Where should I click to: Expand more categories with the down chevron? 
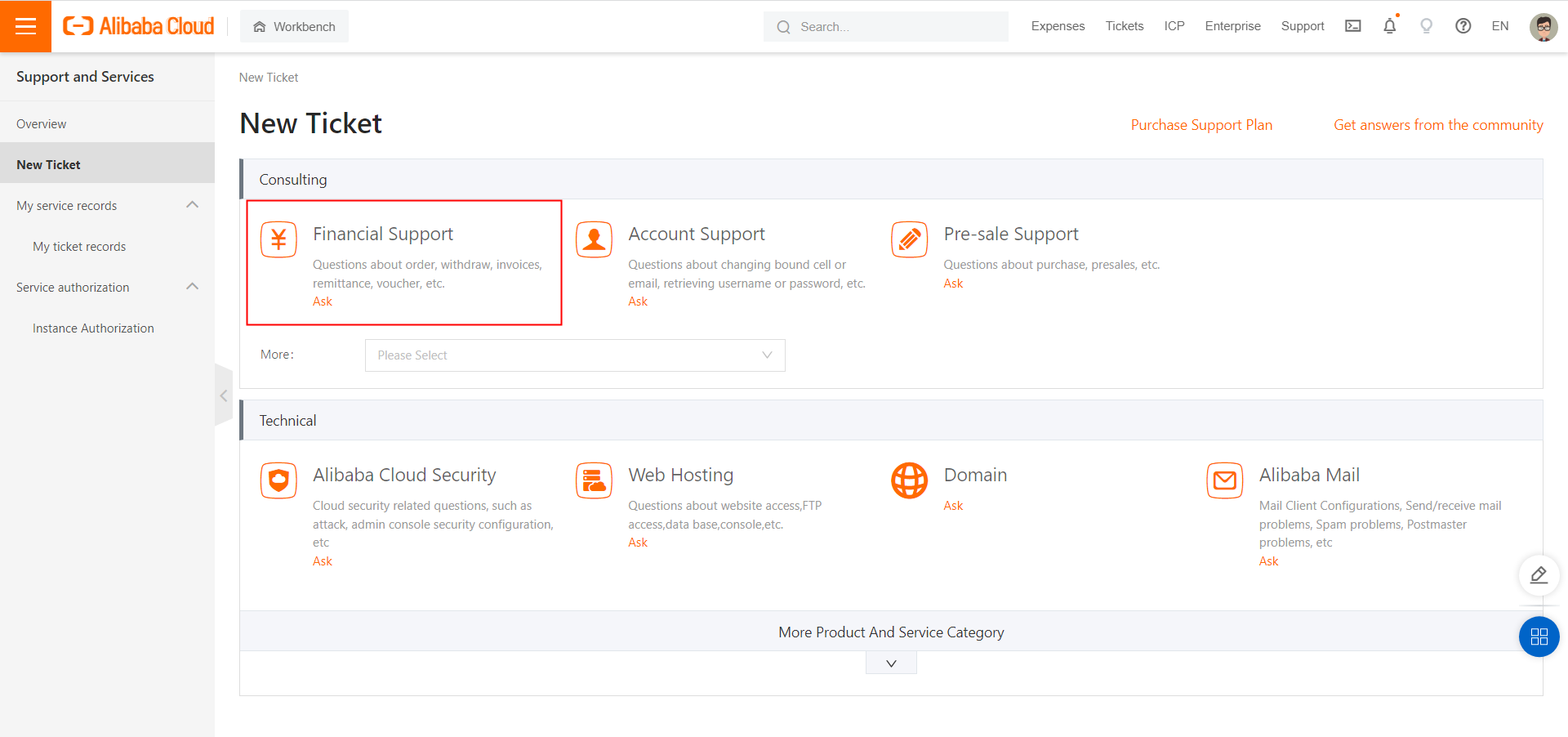[891, 663]
